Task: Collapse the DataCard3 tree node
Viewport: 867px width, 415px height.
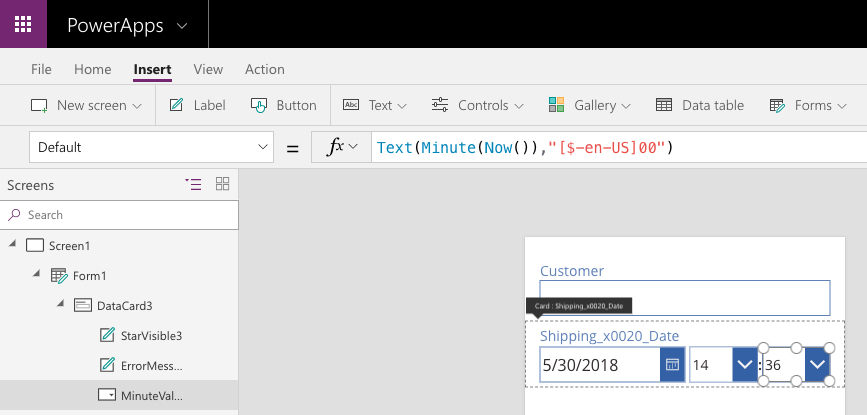Action: tap(60, 304)
